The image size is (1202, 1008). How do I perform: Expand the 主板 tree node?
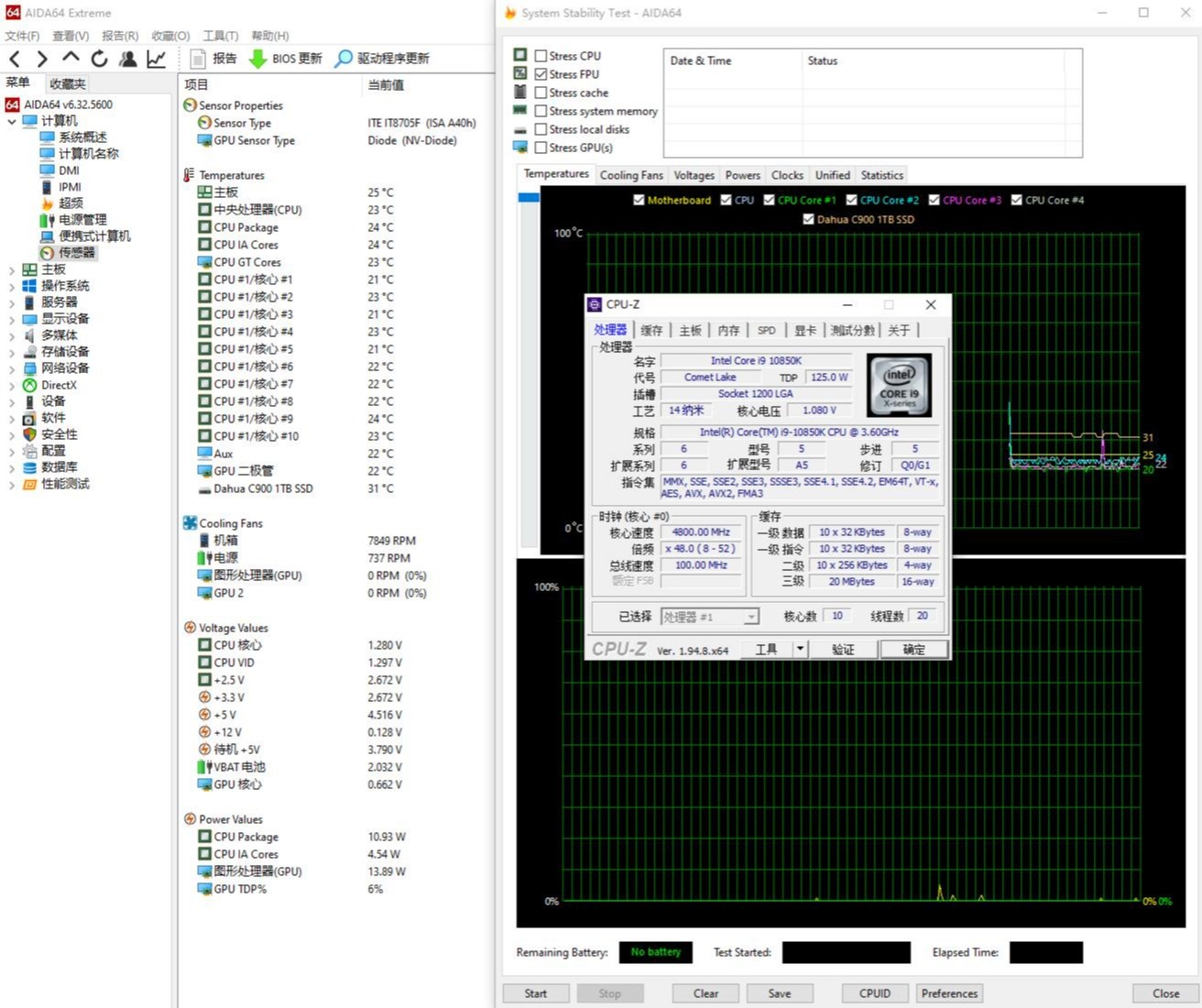pos(11,269)
